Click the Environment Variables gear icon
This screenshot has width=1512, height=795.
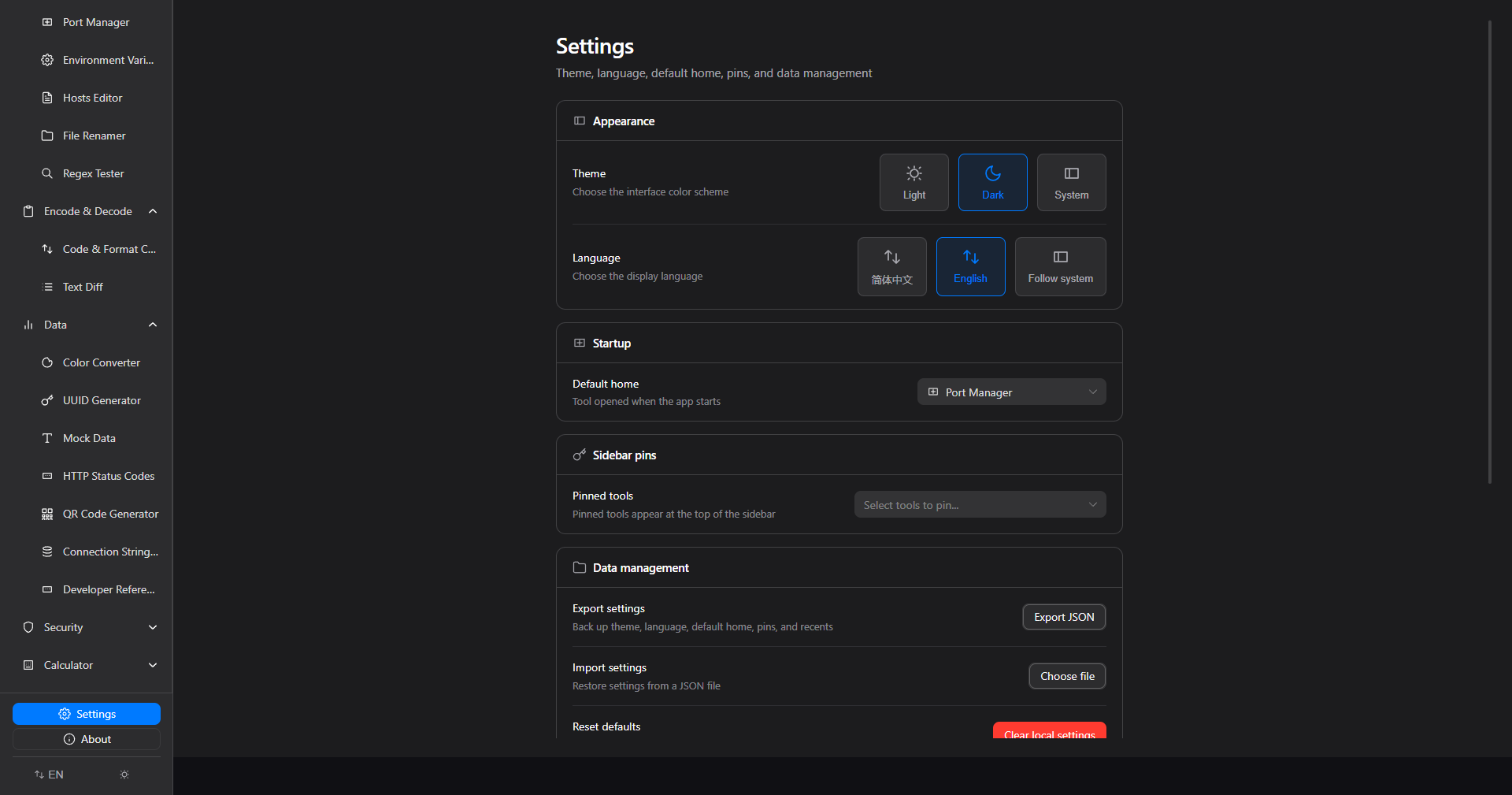(x=47, y=60)
